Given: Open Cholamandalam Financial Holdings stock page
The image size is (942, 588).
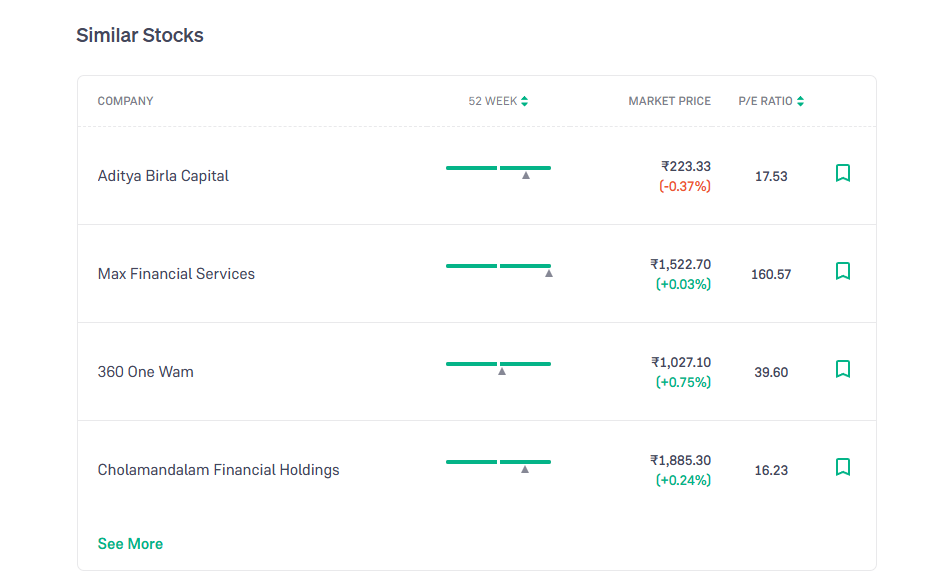Looking at the screenshot, I should coord(218,469).
